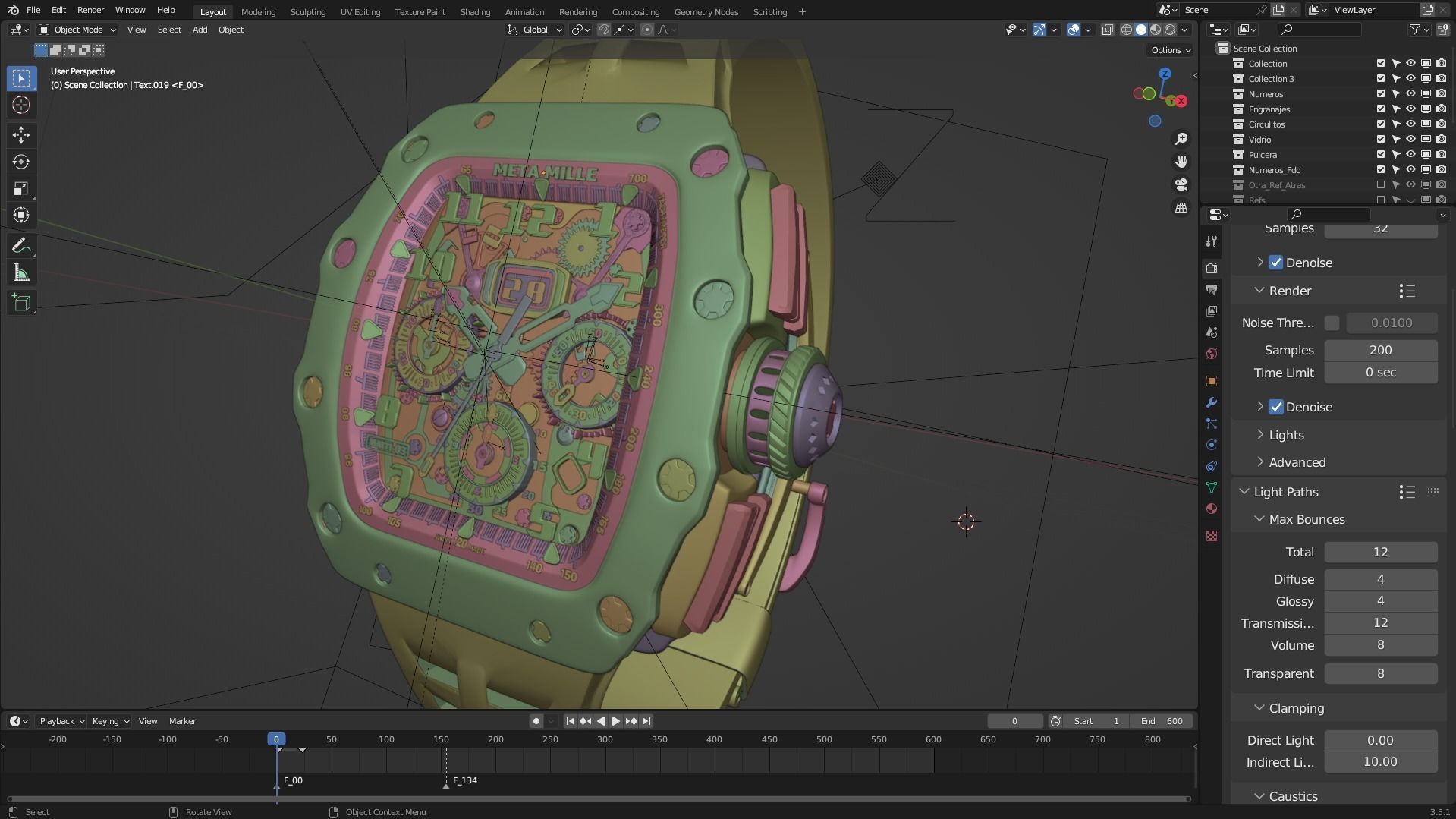This screenshot has width=1456, height=819.
Task: Open the Output properties tab
Action: click(x=1212, y=290)
